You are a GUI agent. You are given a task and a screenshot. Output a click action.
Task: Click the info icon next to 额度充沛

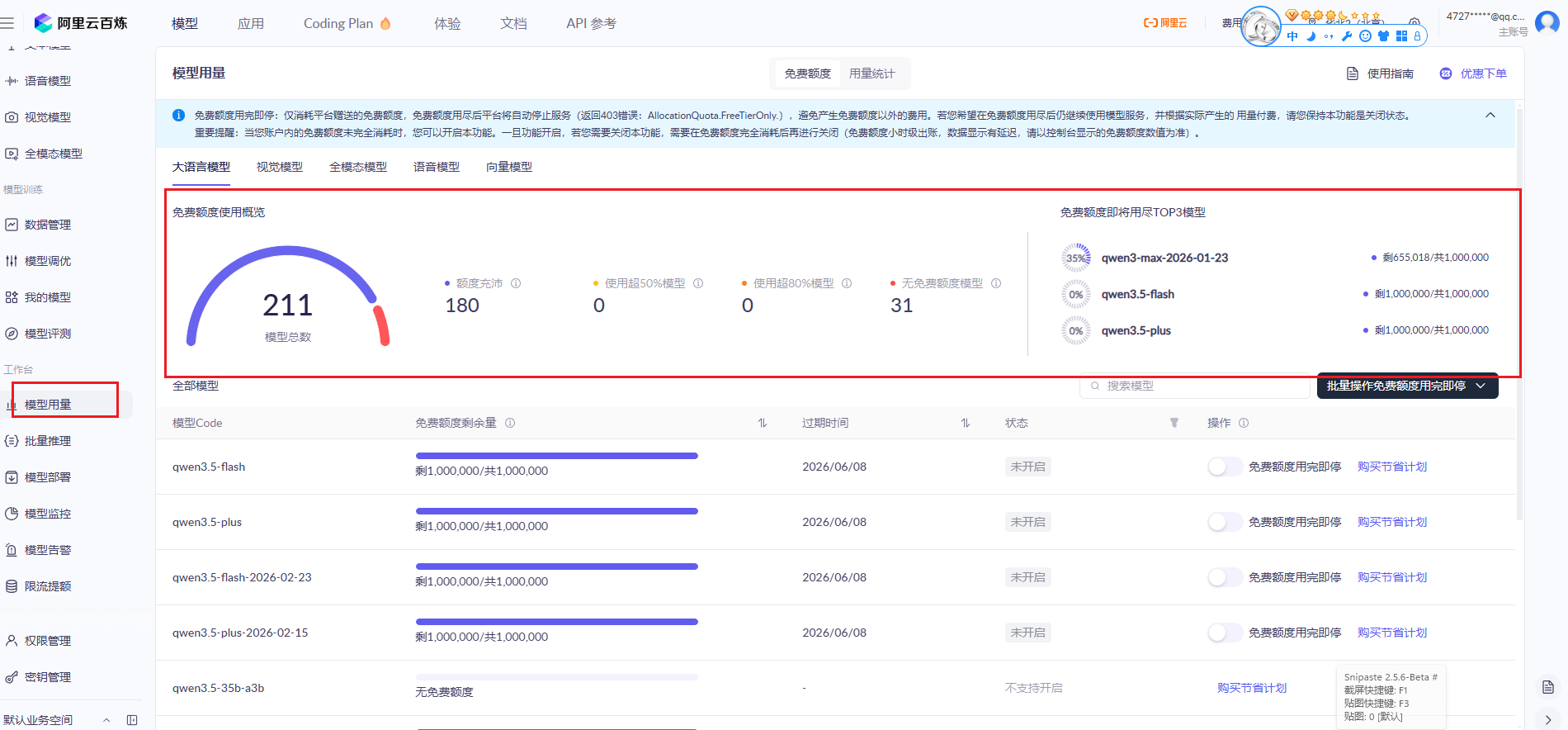pyautogui.click(x=516, y=283)
